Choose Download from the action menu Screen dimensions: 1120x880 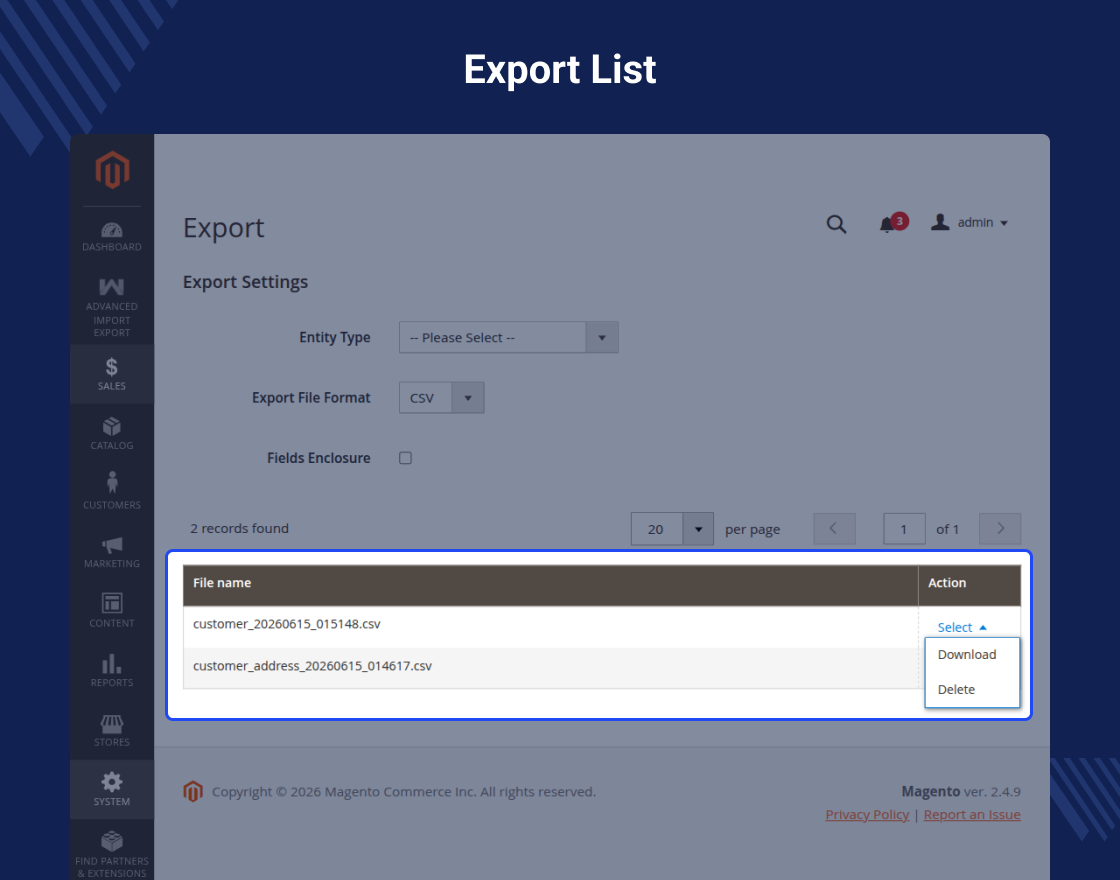coord(967,654)
